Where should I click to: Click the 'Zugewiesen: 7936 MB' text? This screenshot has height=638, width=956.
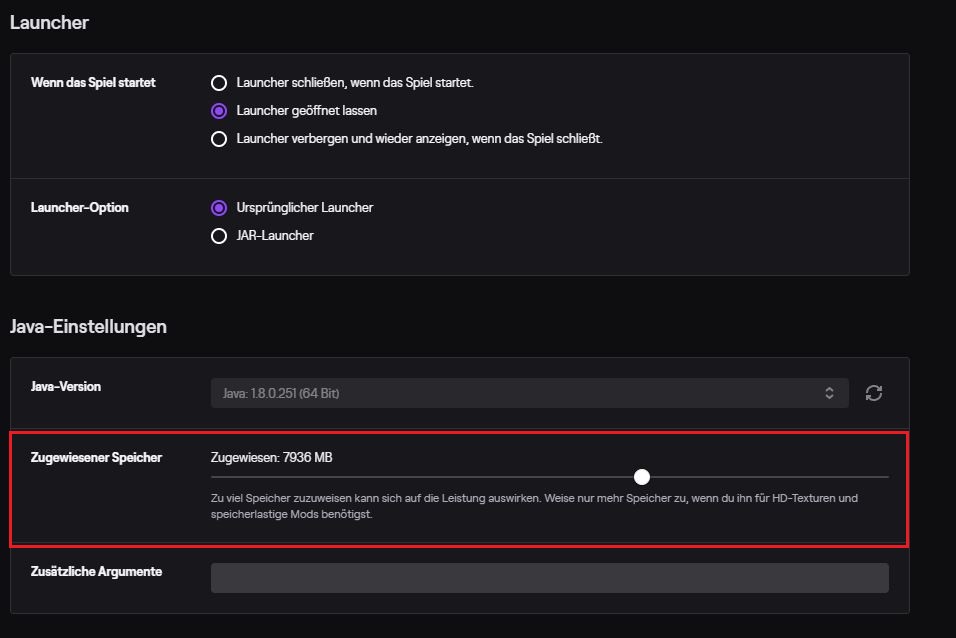pyautogui.click(x=271, y=457)
